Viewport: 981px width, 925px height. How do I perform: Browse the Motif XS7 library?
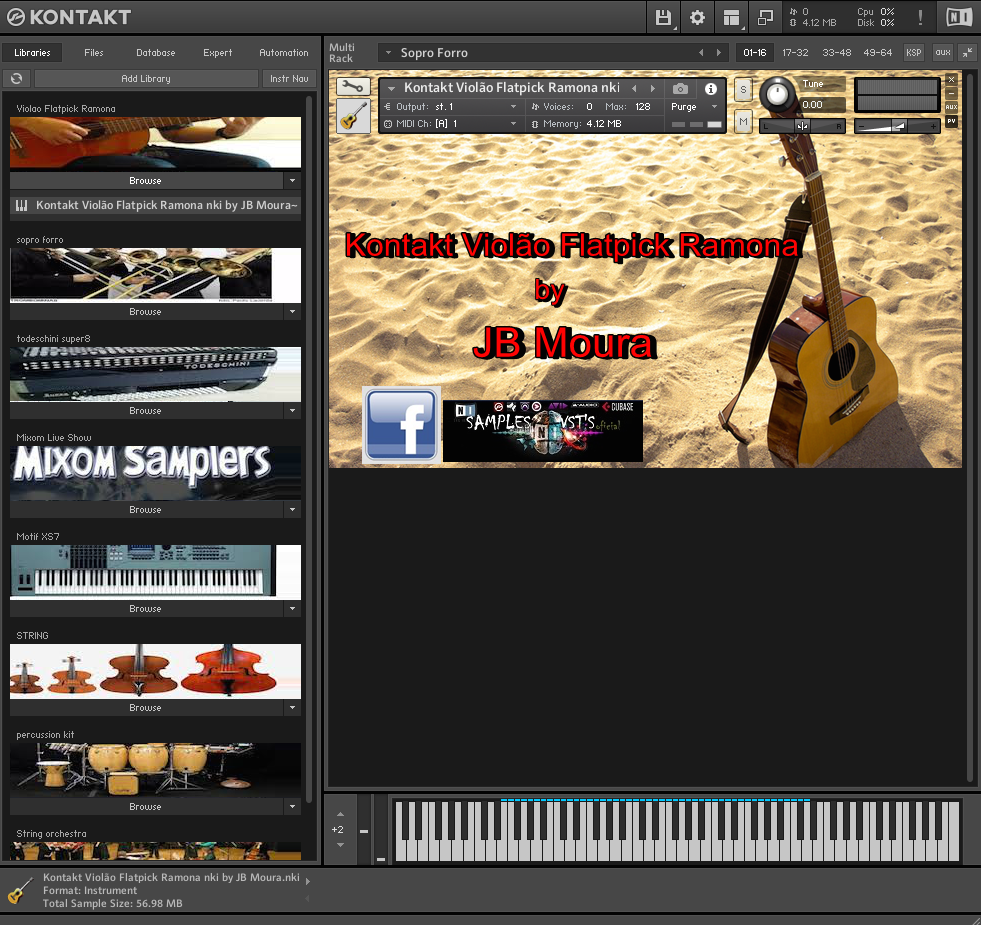pos(147,608)
